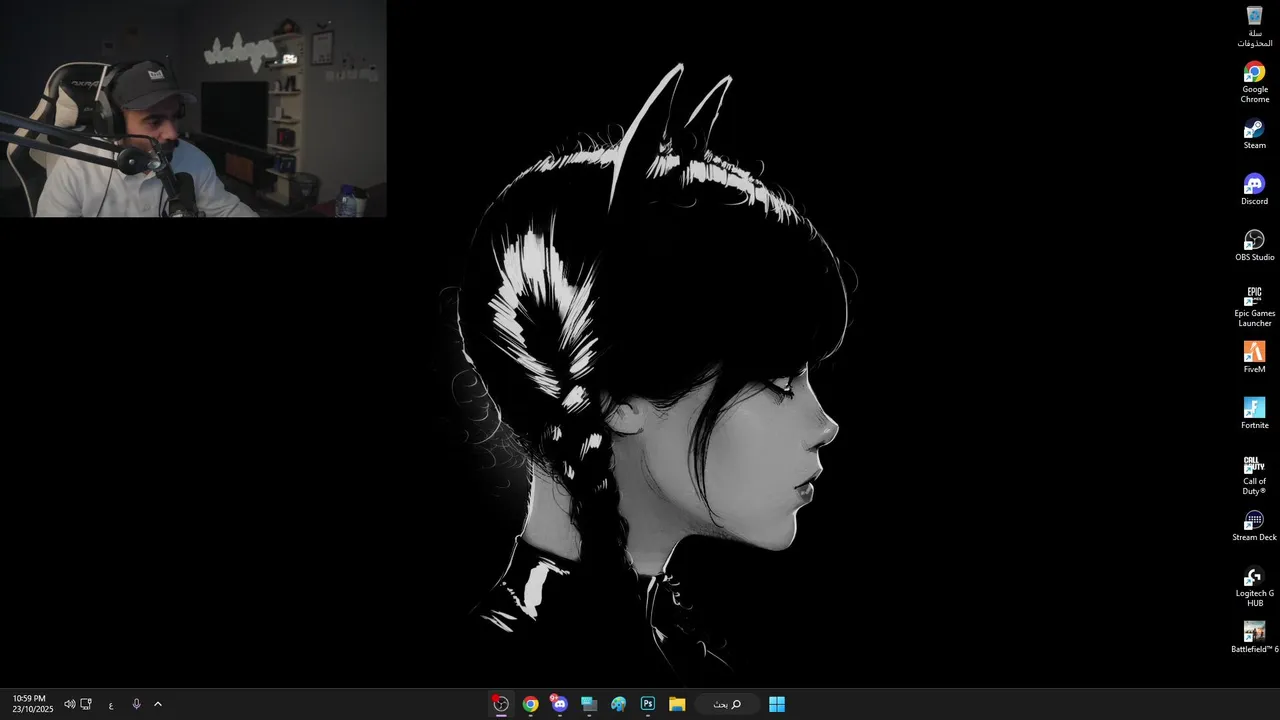This screenshot has width=1280, height=720.
Task: Show hidden system tray icons
Action: coord(158,704)
